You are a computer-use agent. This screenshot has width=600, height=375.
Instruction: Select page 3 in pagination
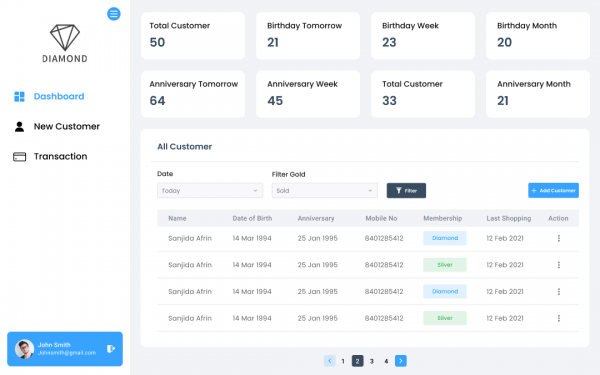click(372, 361)
